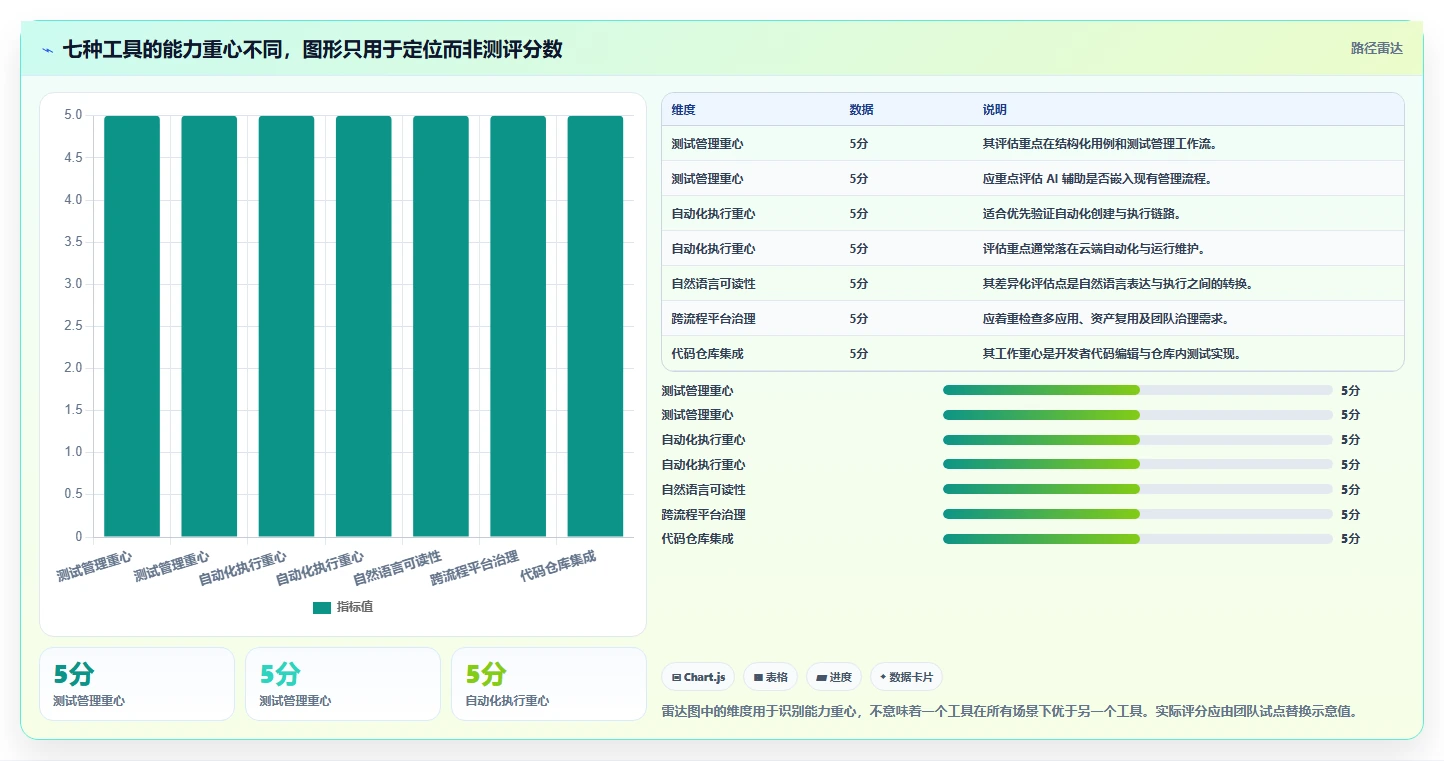Click the 5.0 y-axis value
1444x761 pixels.
[x=73, y=115]
